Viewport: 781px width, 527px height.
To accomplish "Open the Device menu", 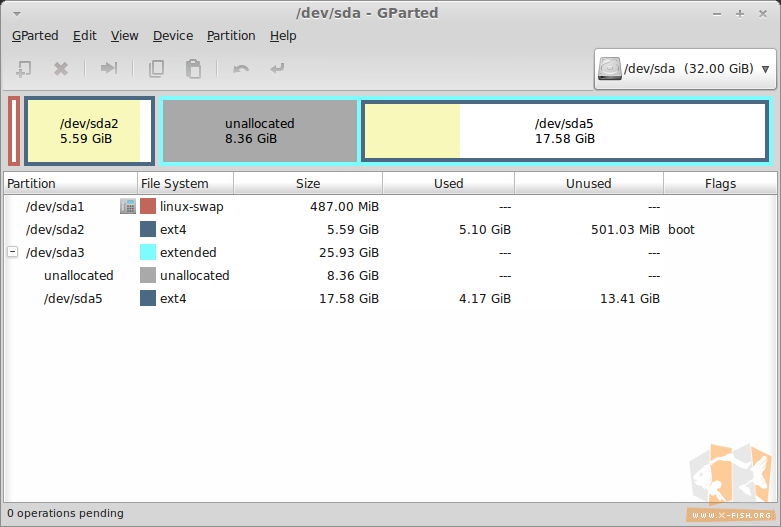I will pyautogui.click(x=173, y=36).
